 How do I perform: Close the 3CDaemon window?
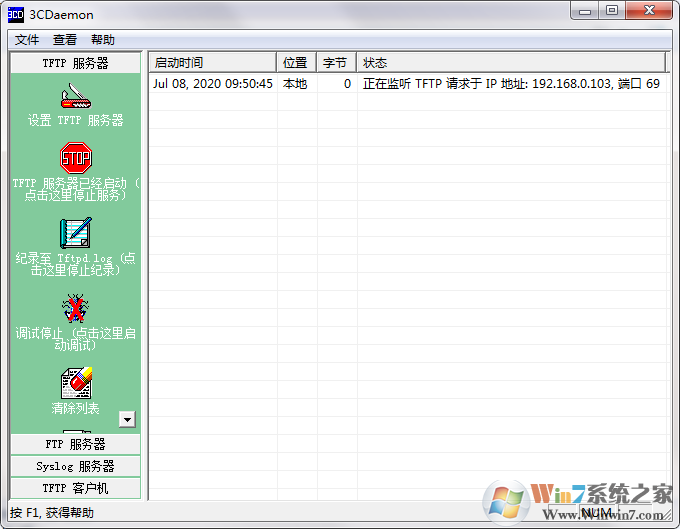pos(649,11)
